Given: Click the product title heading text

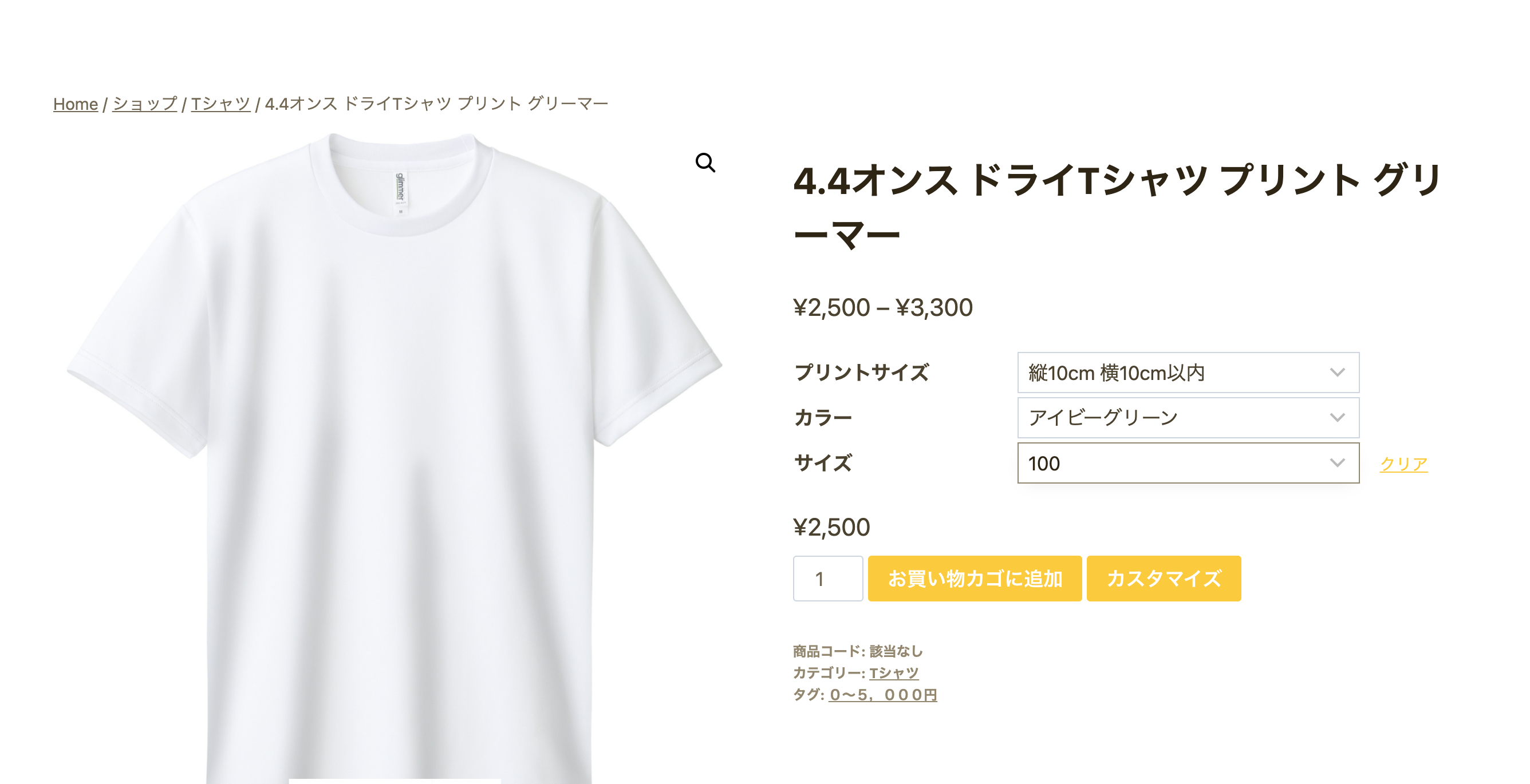Looking at the screenshot, I should 1117,207.
